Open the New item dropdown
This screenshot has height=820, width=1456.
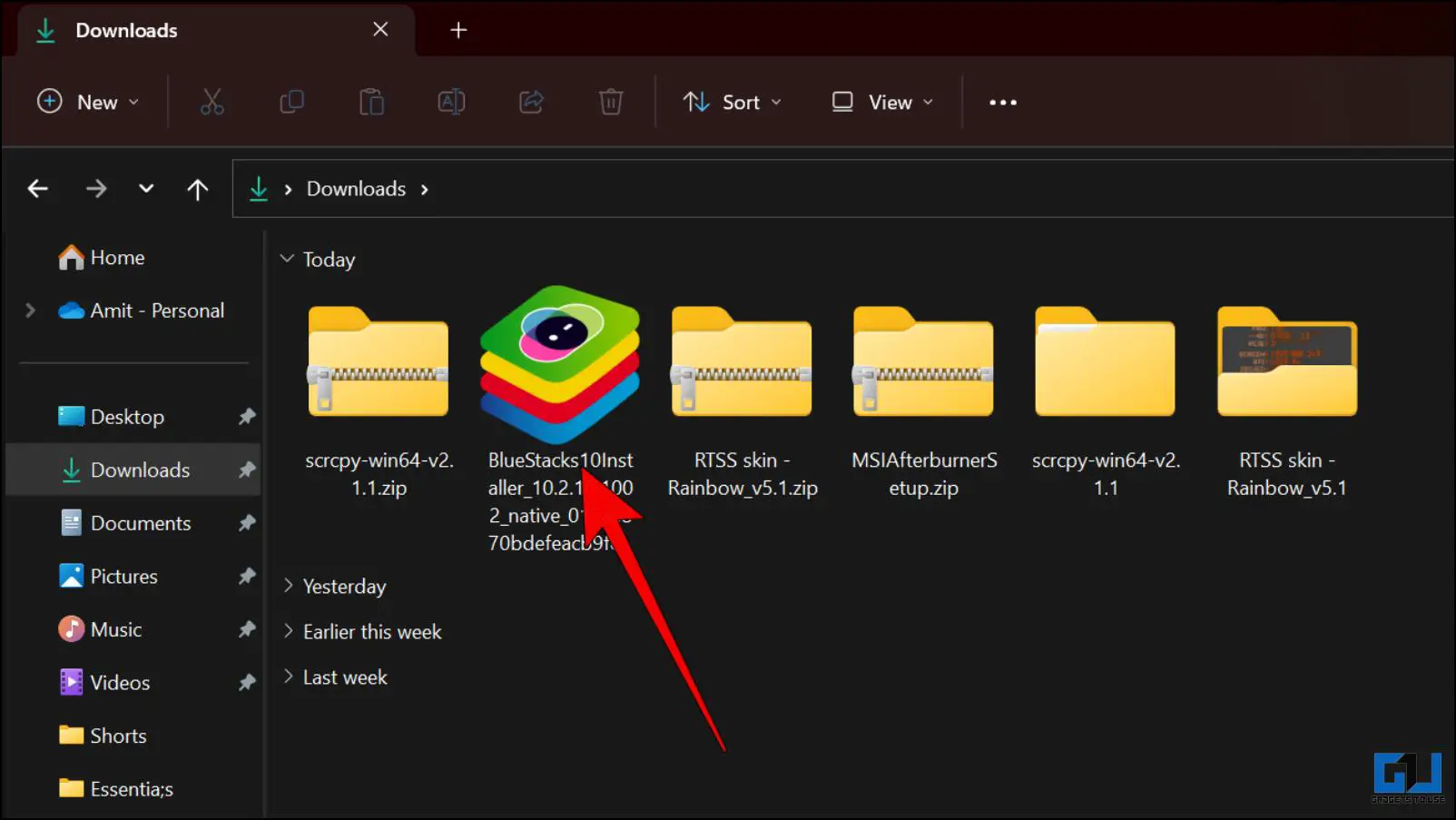click(x=88, y=102)
